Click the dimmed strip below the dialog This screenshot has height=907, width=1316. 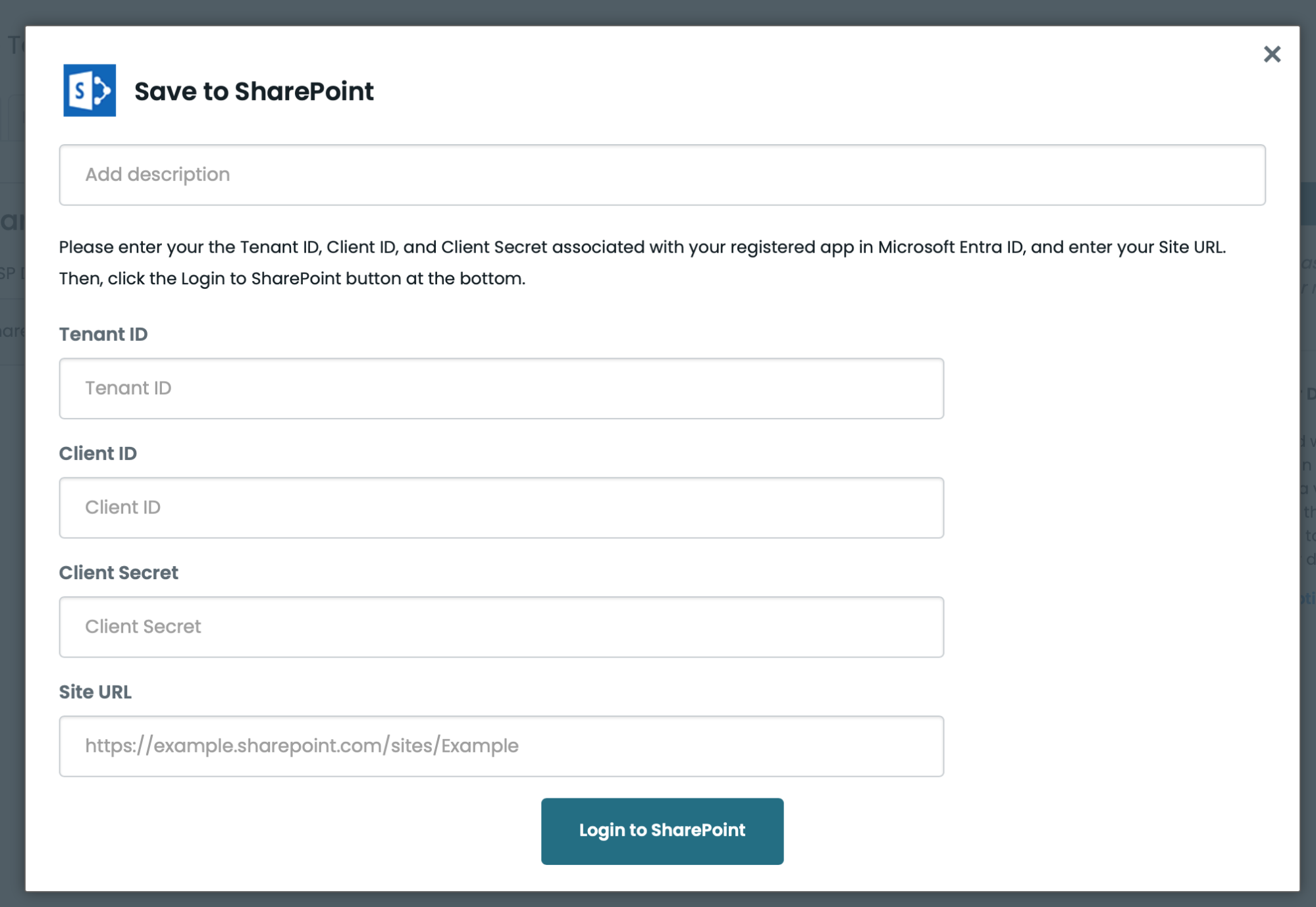[x=658, y=900]
